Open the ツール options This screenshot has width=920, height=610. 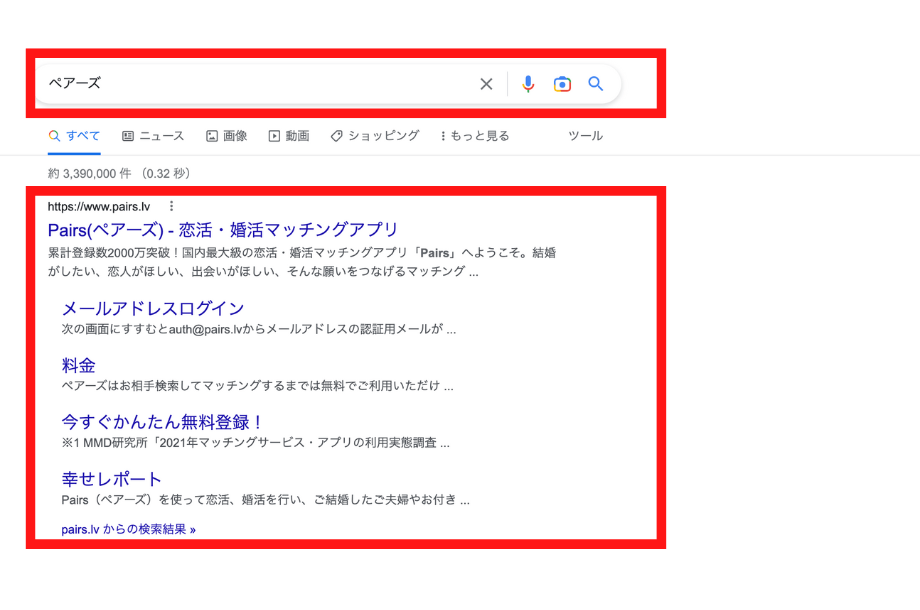(585, 136)
